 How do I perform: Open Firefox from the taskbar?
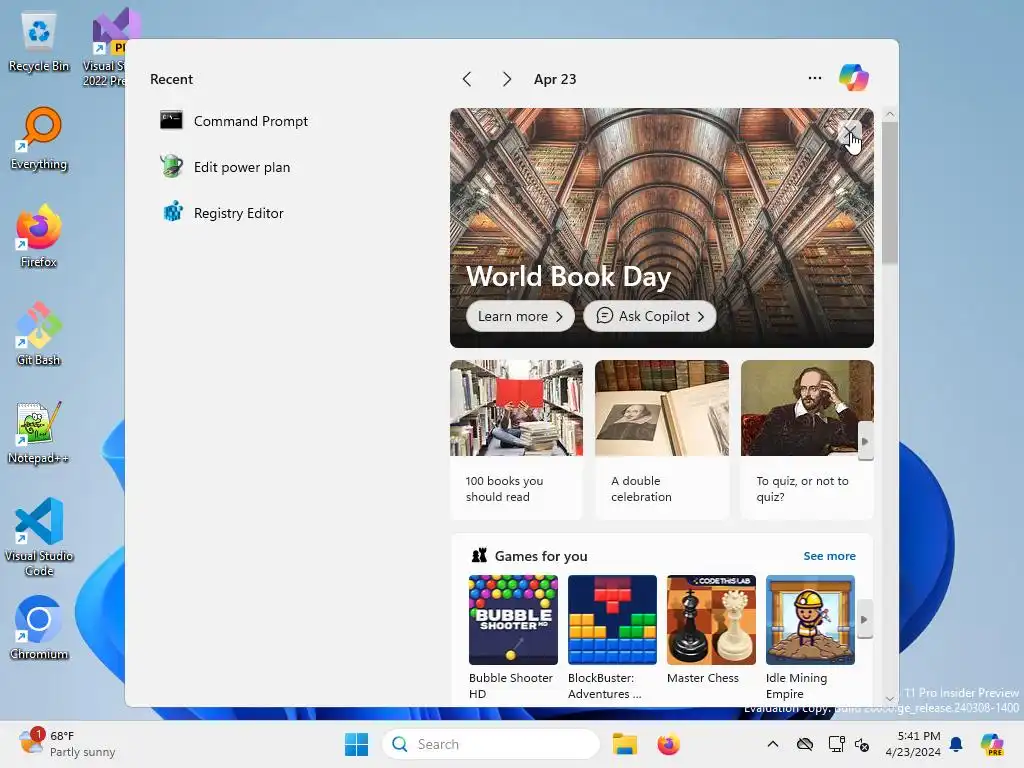pyautogui.click(x=668, y=744)
